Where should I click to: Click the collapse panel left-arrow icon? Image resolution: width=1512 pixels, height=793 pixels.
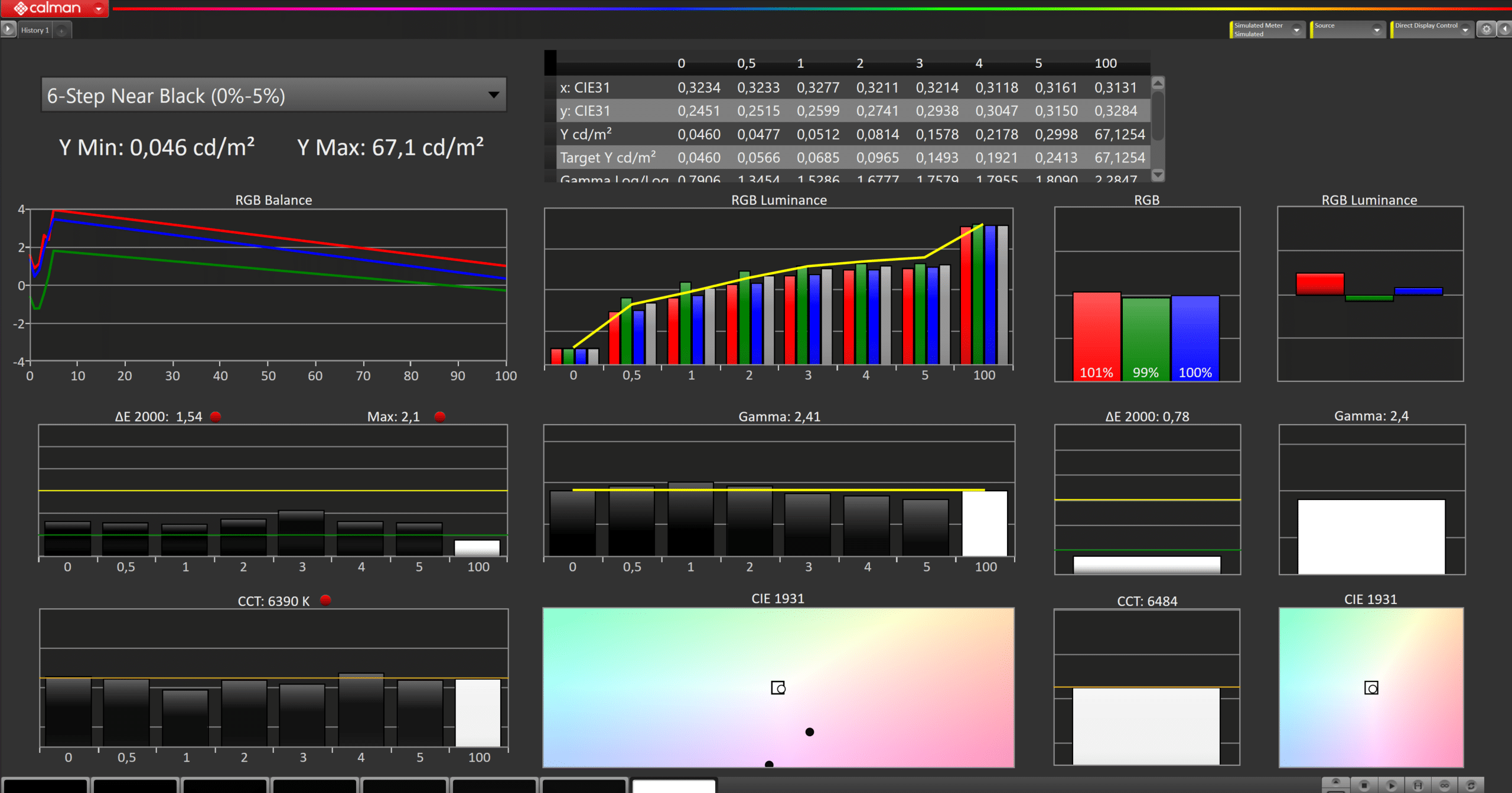point(1506,29)
